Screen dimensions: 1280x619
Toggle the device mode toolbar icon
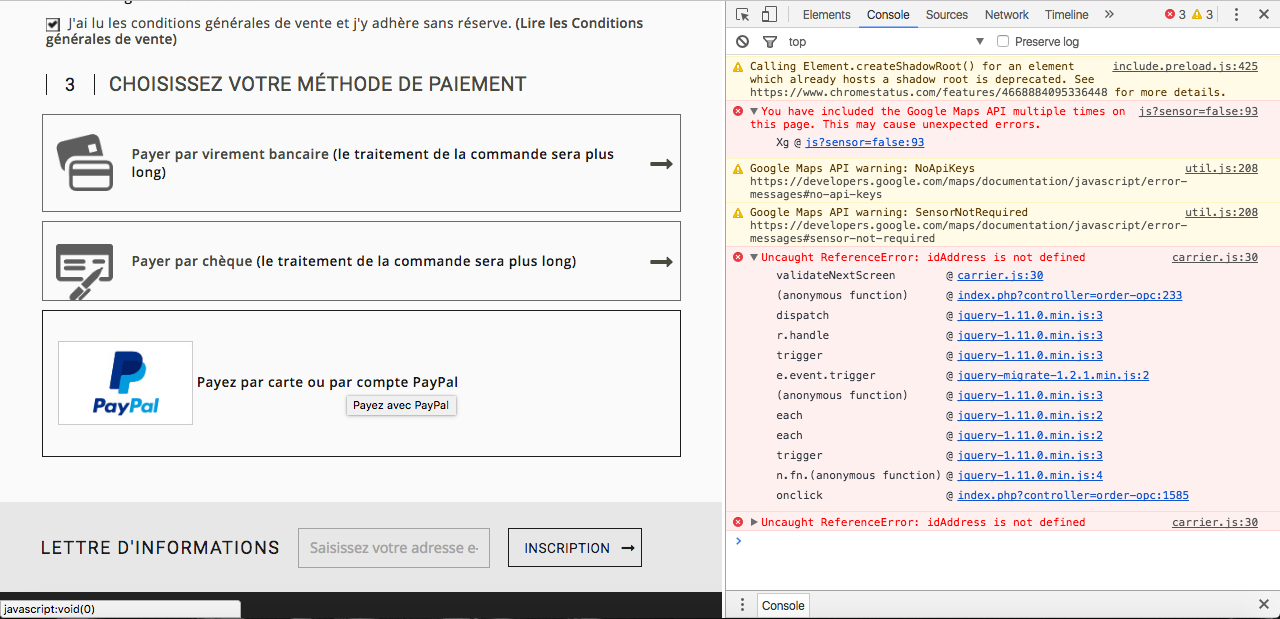[x=769, y=14]
